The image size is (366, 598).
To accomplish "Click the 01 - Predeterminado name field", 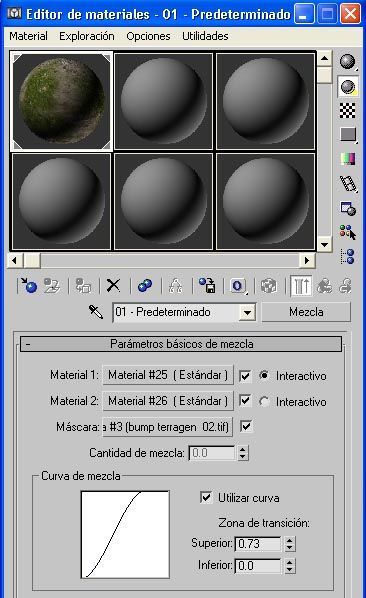I will [x=177, y=313].
